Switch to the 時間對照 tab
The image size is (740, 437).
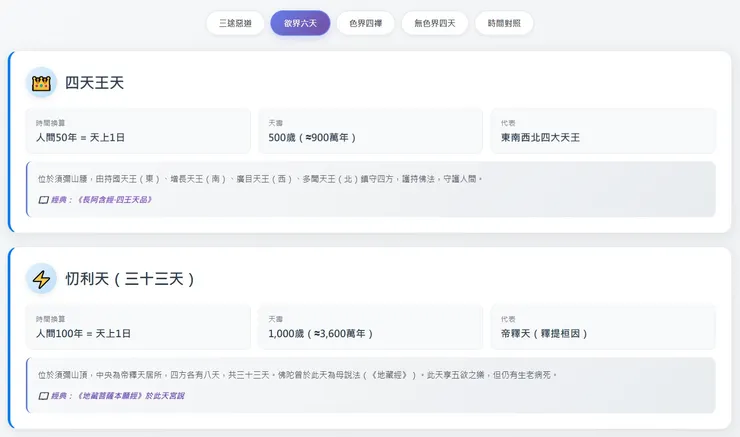504,23
